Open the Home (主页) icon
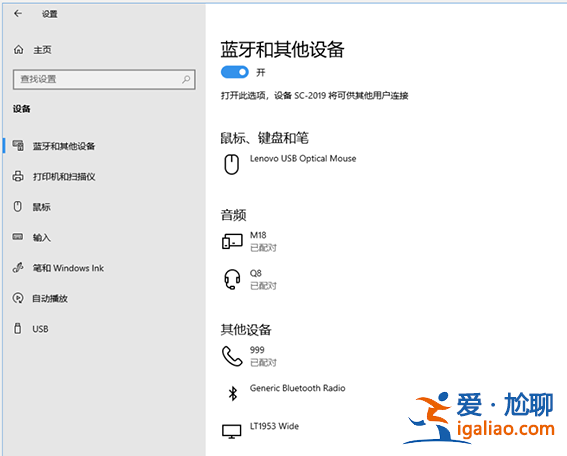The height and width of the screenshot is (456, 567). coord(18,50)
